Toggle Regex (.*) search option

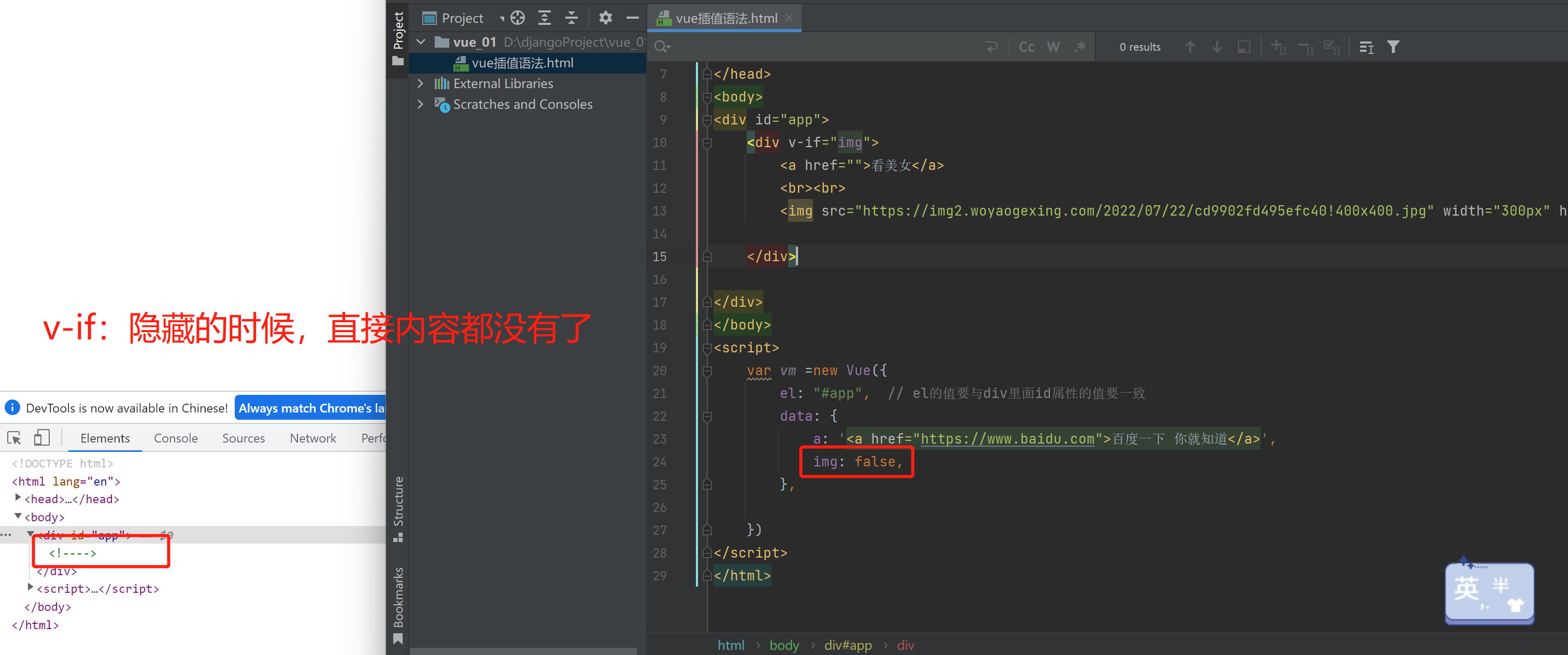point(1080,47)
